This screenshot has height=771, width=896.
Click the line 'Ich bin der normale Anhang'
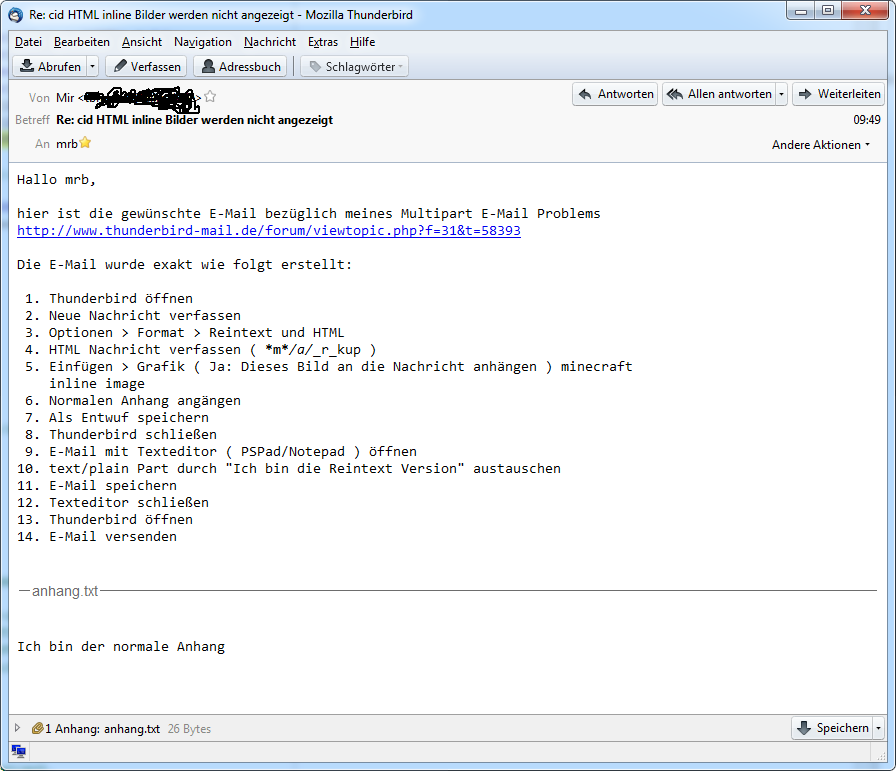point(121,646)
